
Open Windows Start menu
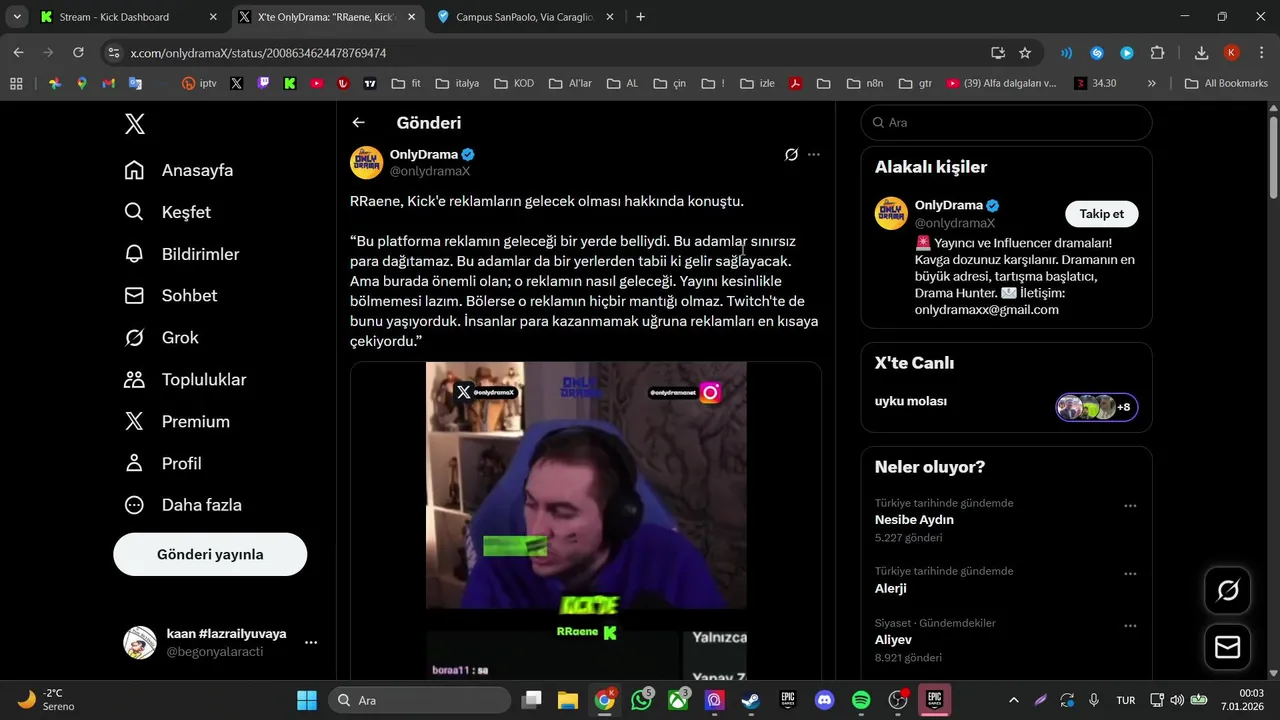point(306,699)
